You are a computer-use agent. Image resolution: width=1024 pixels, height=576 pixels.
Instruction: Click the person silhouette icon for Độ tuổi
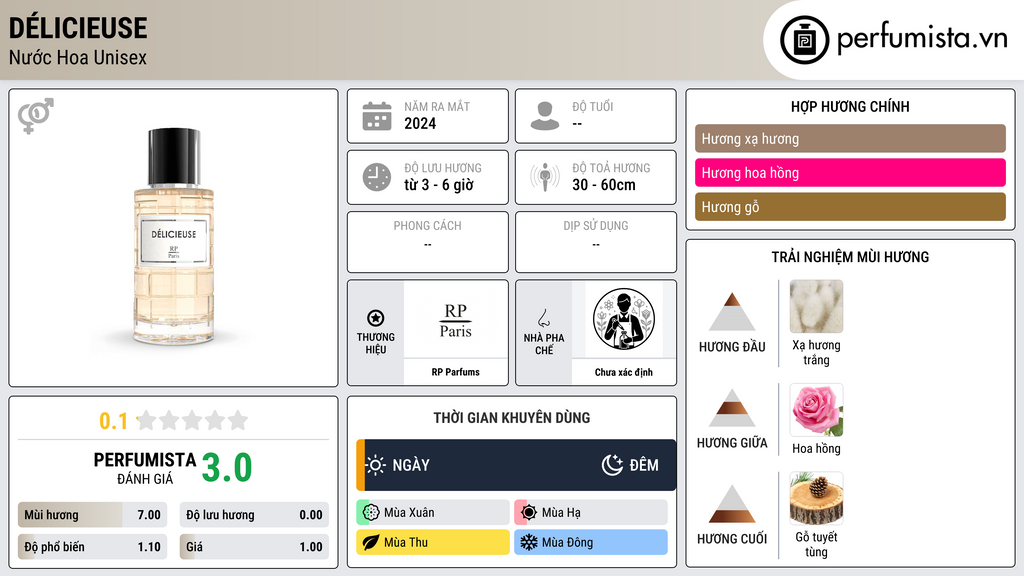coord(545,116)
